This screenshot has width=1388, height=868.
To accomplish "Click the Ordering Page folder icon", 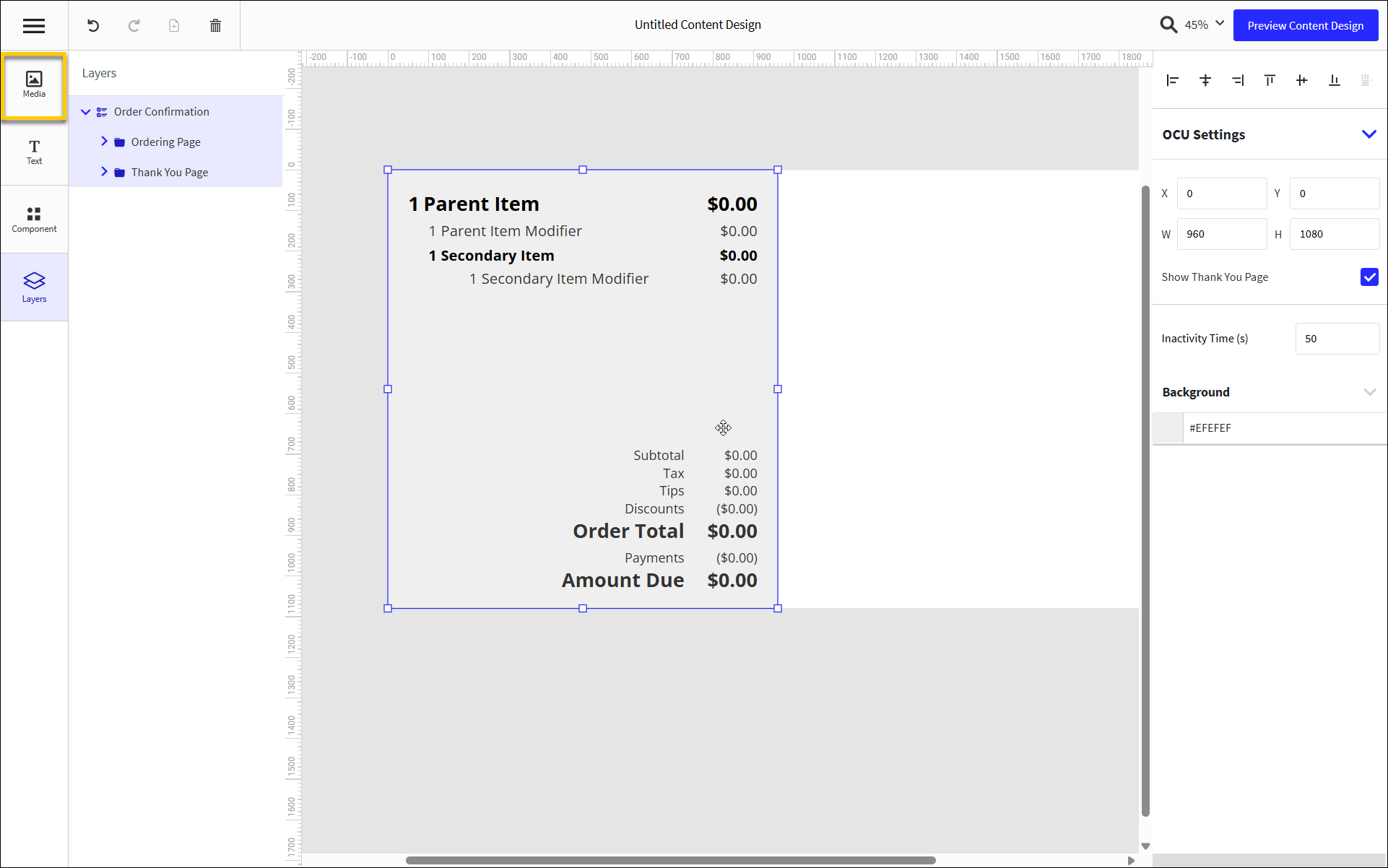I will tap(120, 142).
